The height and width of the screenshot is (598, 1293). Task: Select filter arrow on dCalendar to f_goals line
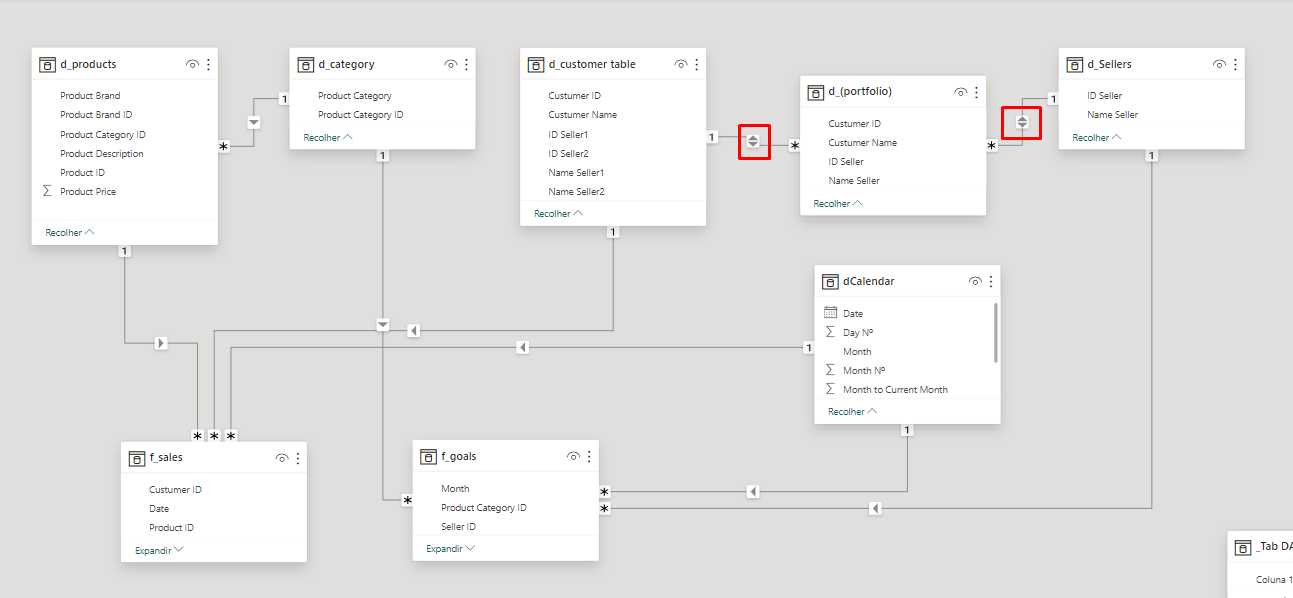click(753, 491)
